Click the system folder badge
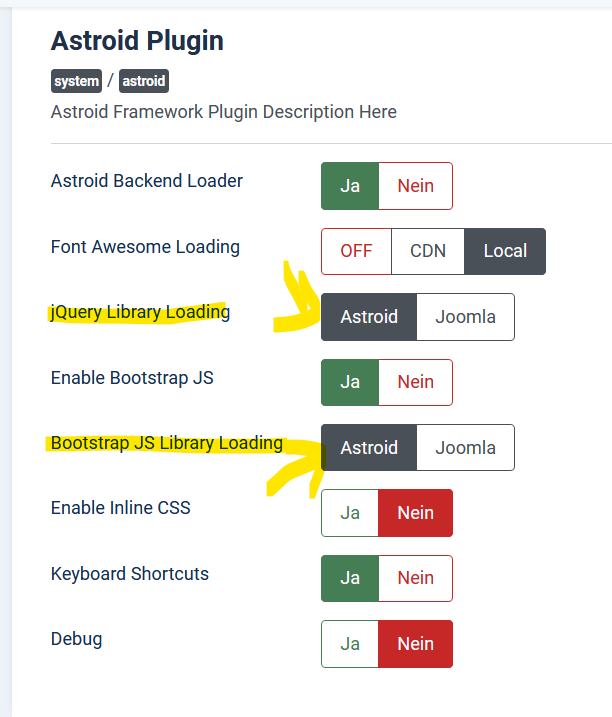Image resolution: width=612 pixels, height=717 pixels. pyautogui.click(x=76, y=81)
